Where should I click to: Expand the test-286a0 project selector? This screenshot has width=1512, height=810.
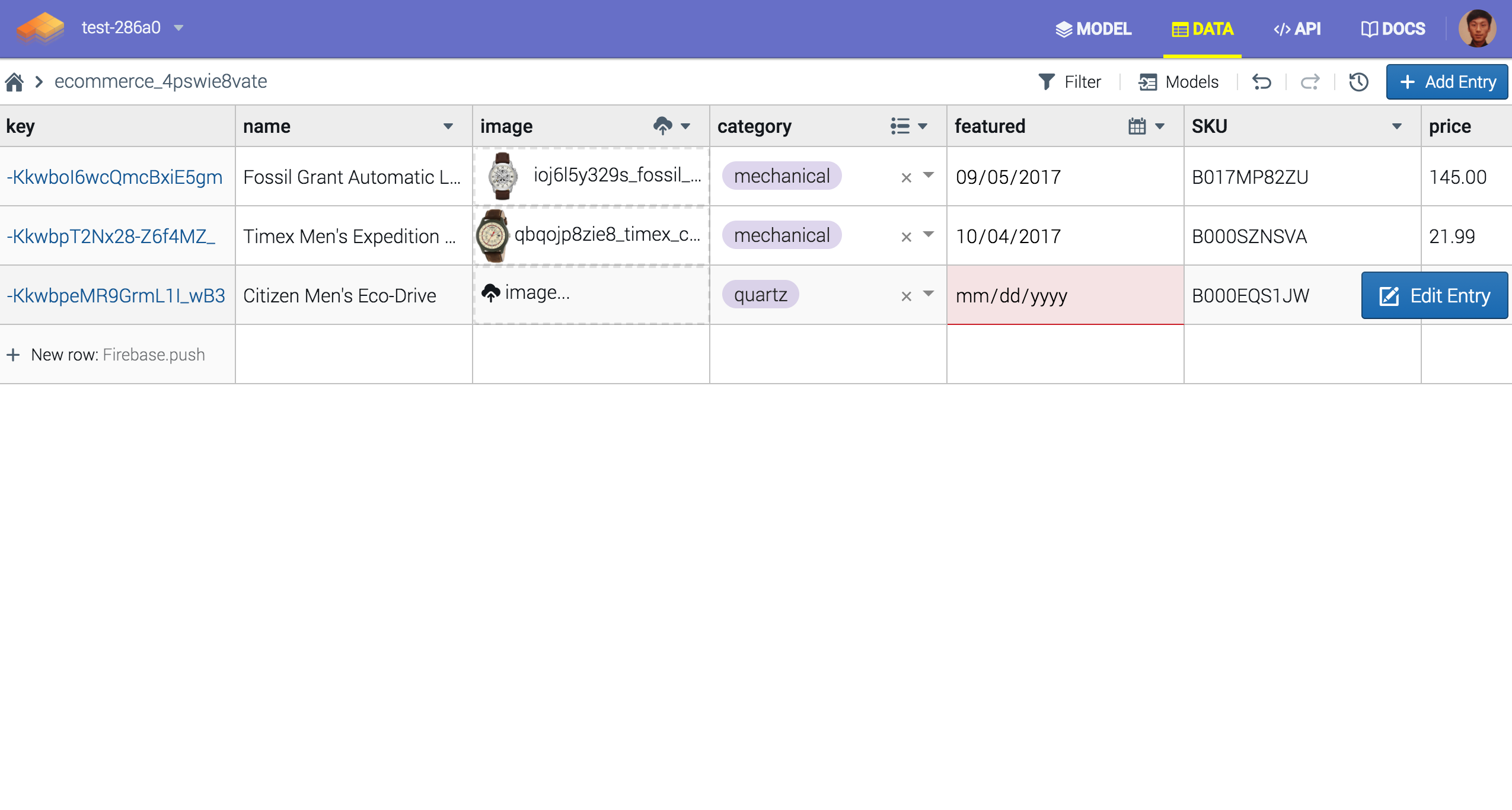179,28
